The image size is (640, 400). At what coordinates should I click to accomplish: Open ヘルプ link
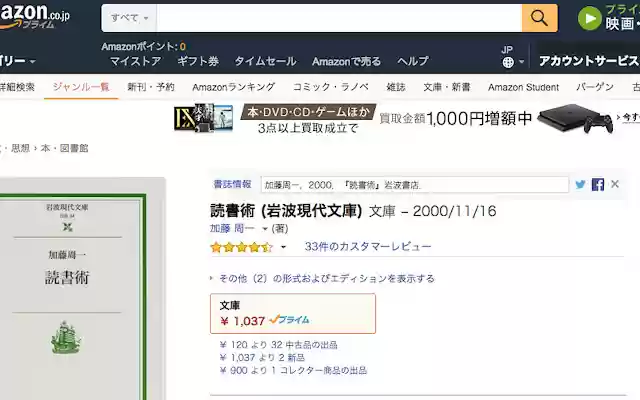click(413, 61)
